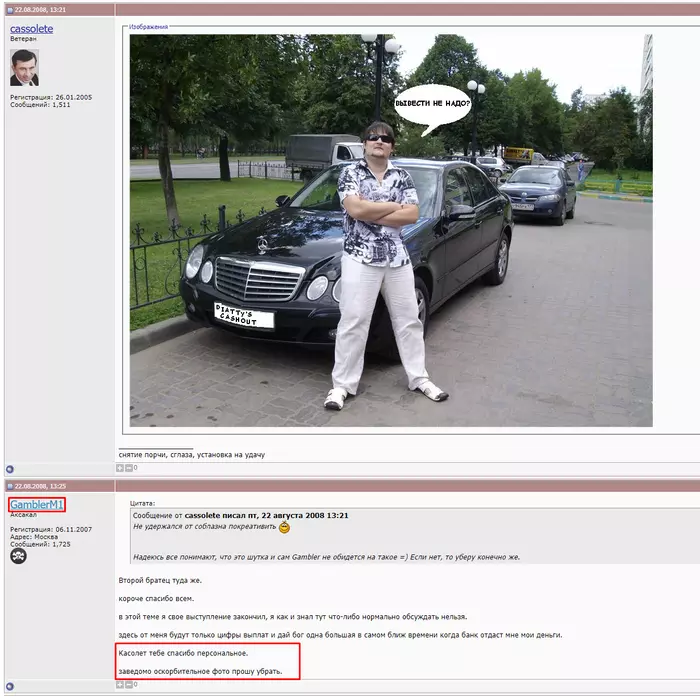Click GamblerM1's skull avatar icon
Image resolution: width=700 pixels, height=696 pixels.
18,556
